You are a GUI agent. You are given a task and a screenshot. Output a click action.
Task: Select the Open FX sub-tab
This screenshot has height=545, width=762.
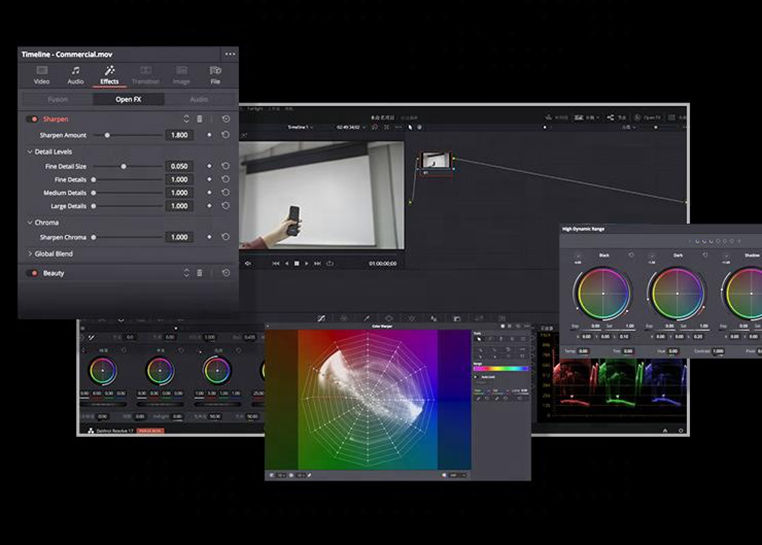[x=128, y=99]
